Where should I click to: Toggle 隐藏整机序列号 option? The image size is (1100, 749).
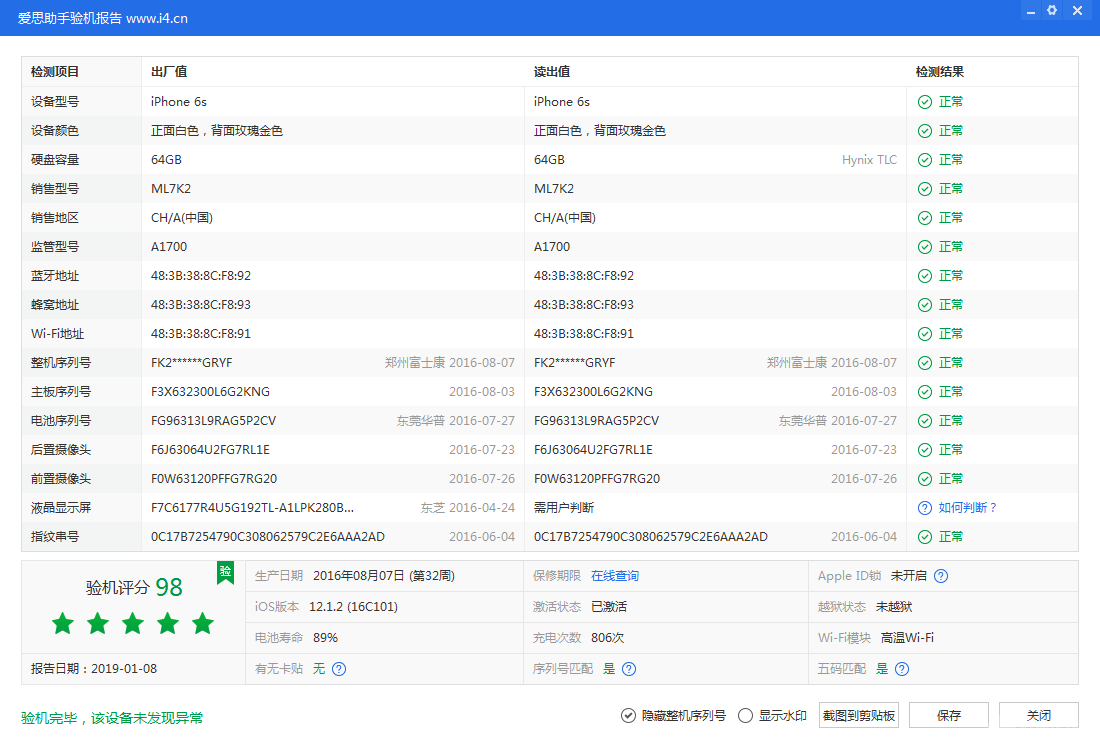[x=673, y=715]
